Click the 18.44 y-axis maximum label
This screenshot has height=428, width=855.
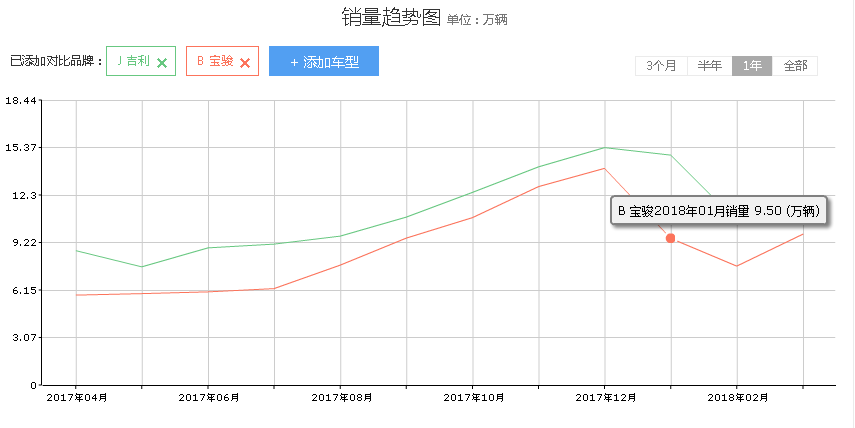(21, 101)
